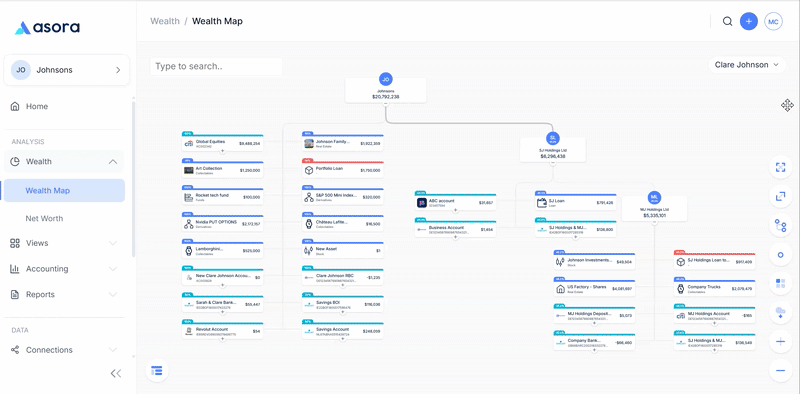800x394 pixels.
Task: Click the fit-to-screen icon on right toolbar
Action: [780, 167]
